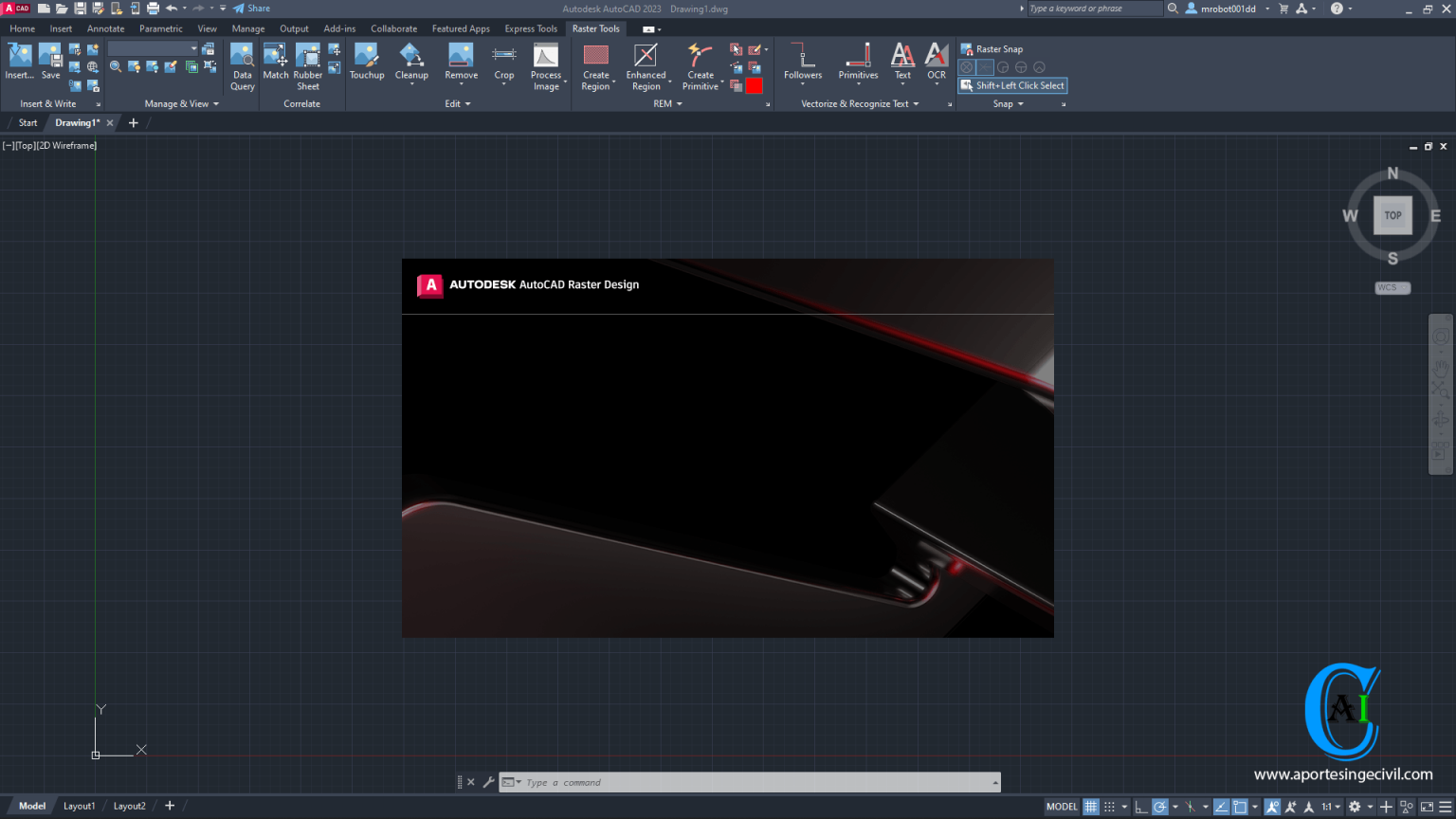Screen dimensions: 1456x819
Task: Click TOP on the ViewCube
Action: coord(1392,215)
